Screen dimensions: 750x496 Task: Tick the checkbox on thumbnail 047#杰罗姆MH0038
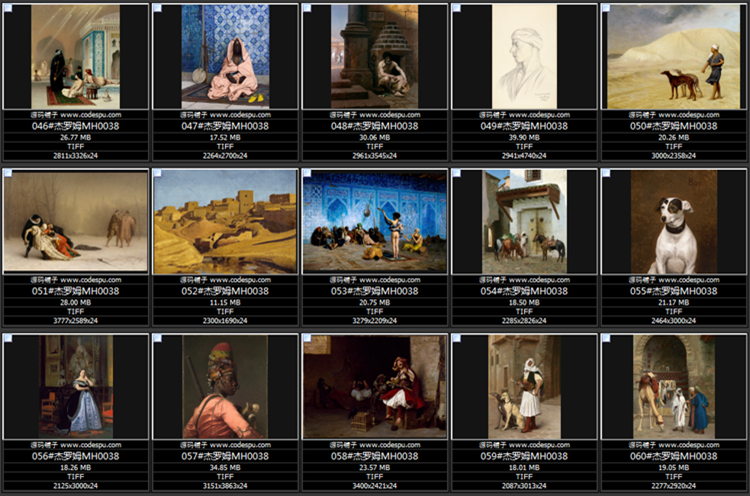158,8
